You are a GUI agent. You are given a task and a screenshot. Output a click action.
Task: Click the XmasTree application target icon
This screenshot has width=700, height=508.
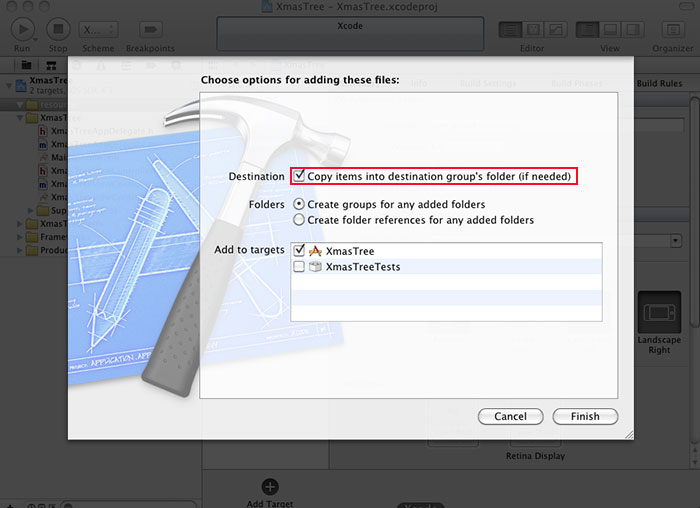(315, 251)
